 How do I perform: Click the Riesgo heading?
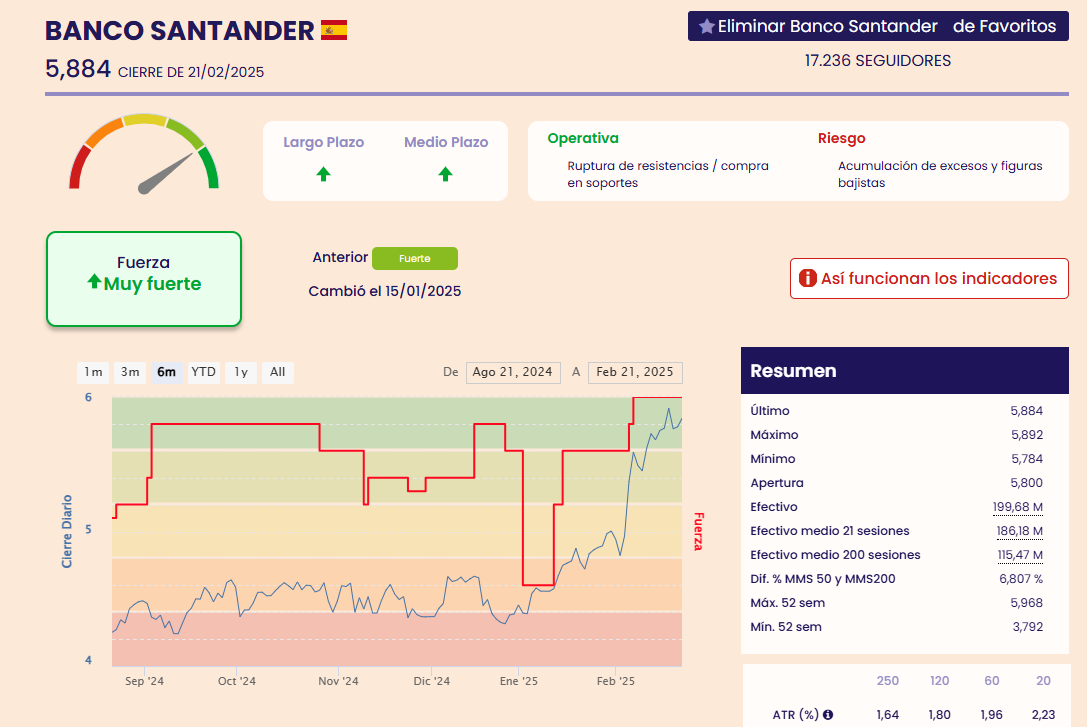point(842,138)
